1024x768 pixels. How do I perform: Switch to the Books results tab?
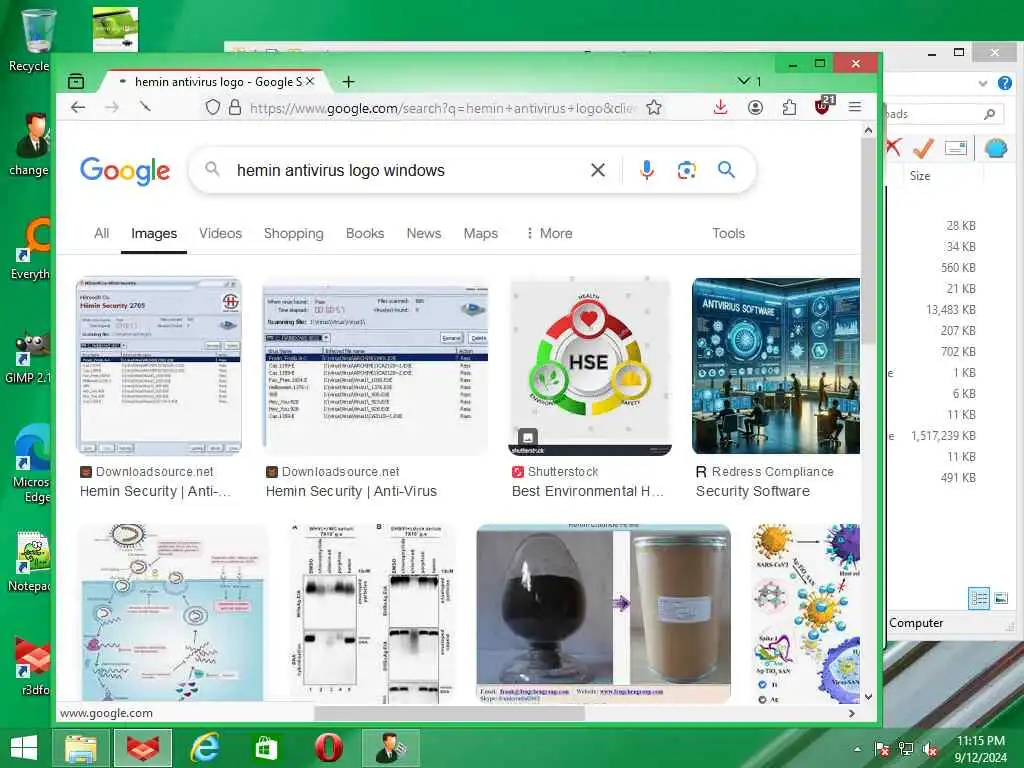pos(365,234)
